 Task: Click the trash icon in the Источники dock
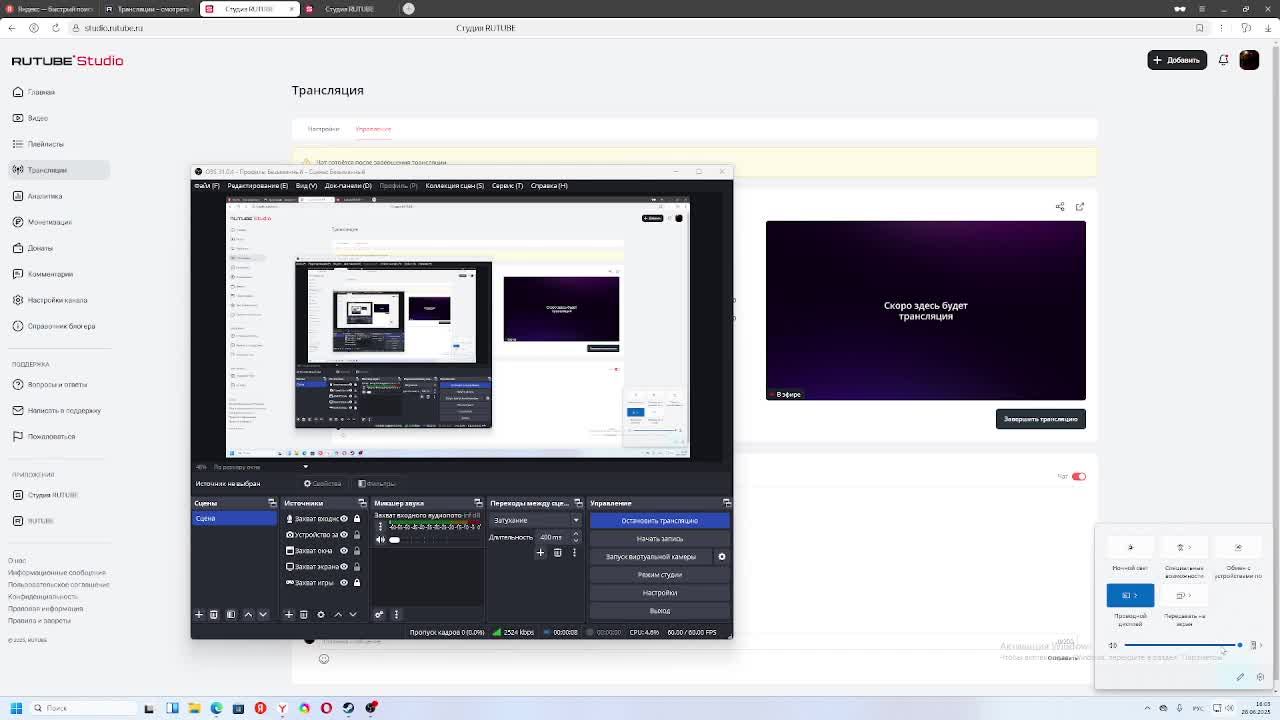304,615
